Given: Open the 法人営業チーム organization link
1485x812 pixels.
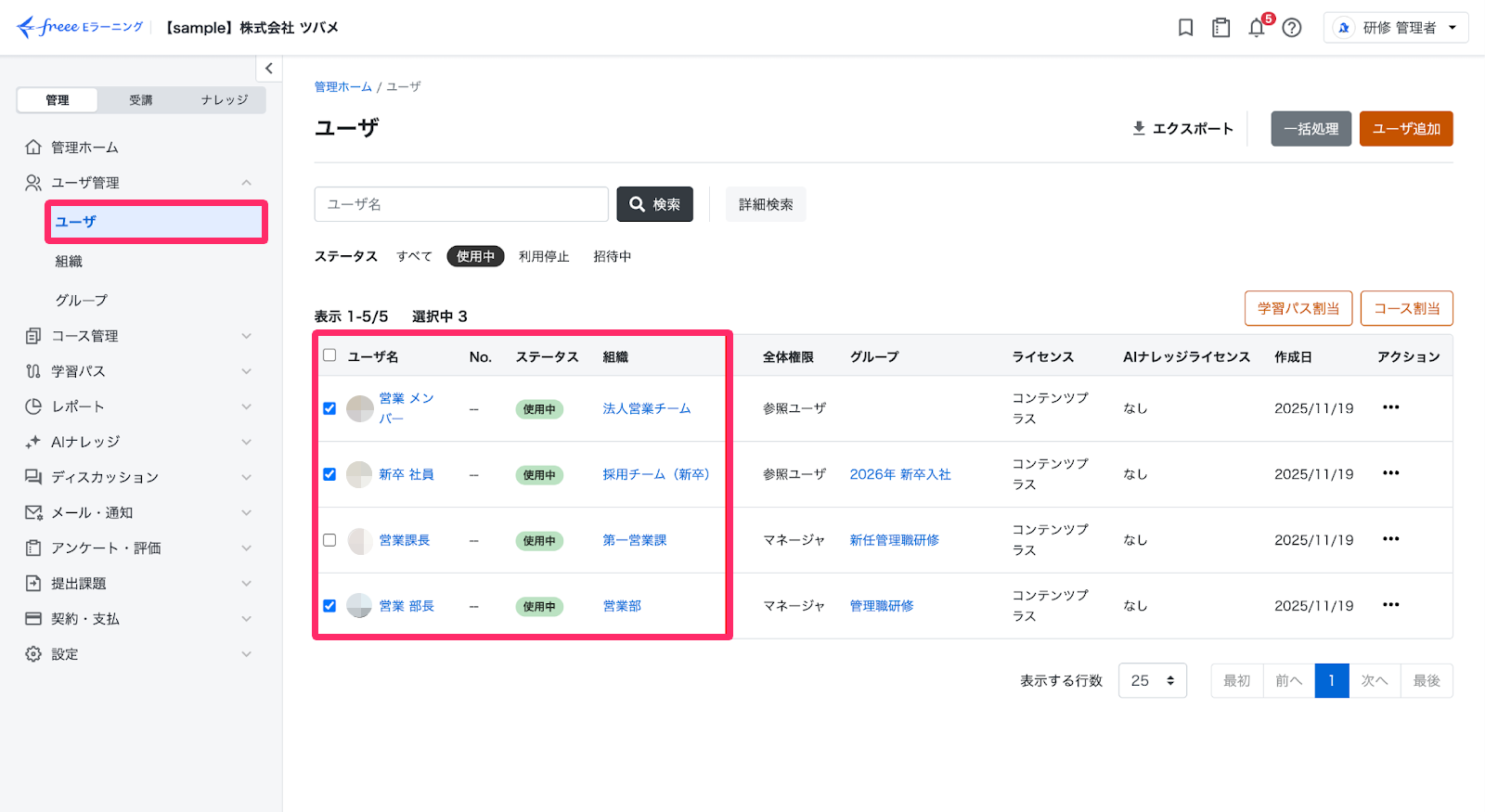Looking at the screenshot, I should coord(647,408).
